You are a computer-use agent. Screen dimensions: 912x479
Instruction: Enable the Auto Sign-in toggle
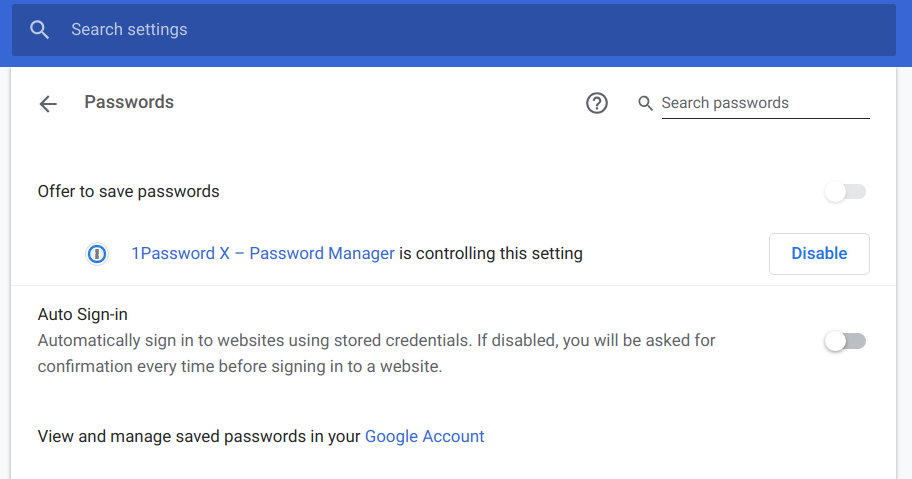pyautogui.click(x=845, y=342)
